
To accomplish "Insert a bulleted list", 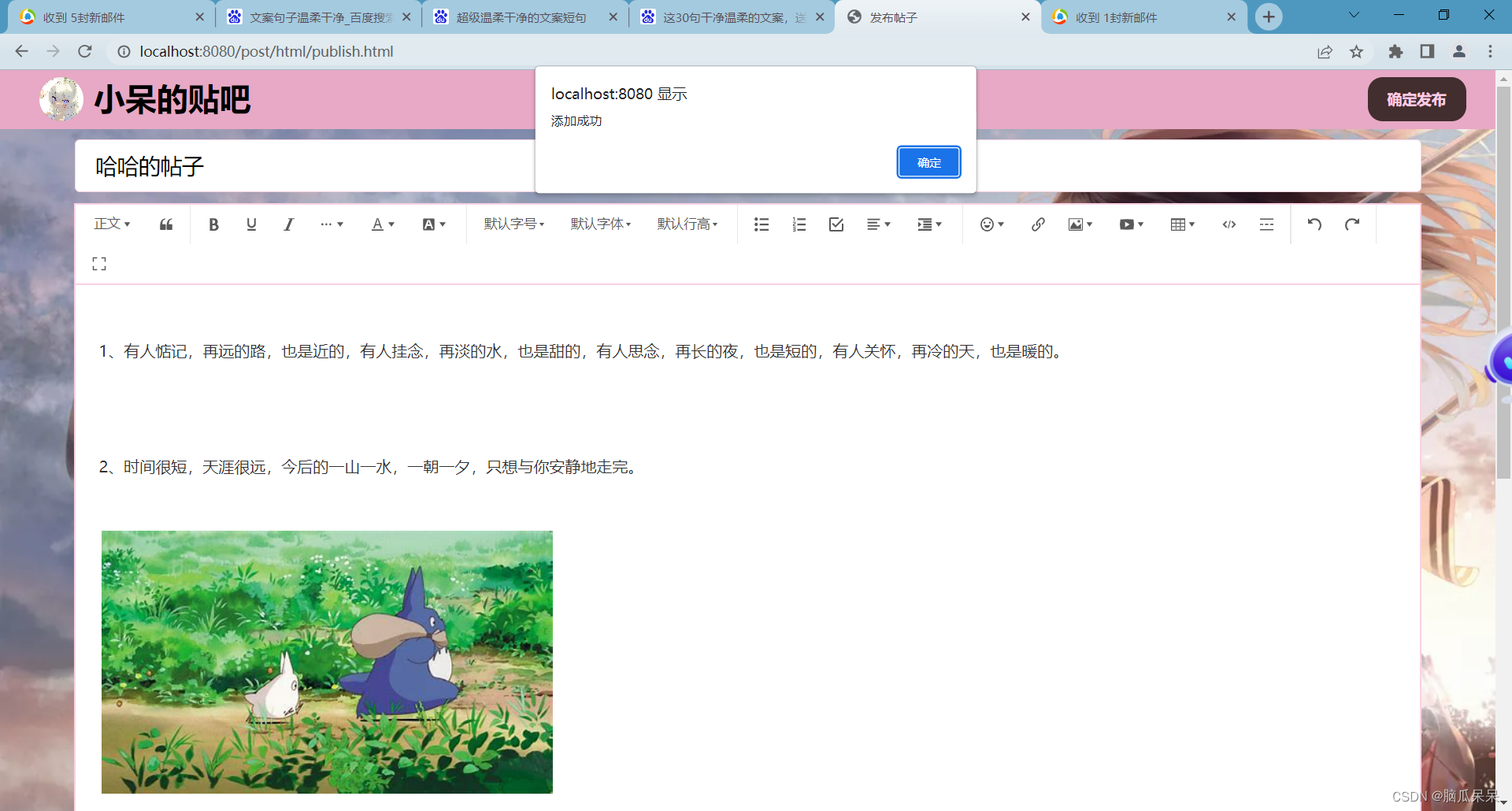I will 761,224.
